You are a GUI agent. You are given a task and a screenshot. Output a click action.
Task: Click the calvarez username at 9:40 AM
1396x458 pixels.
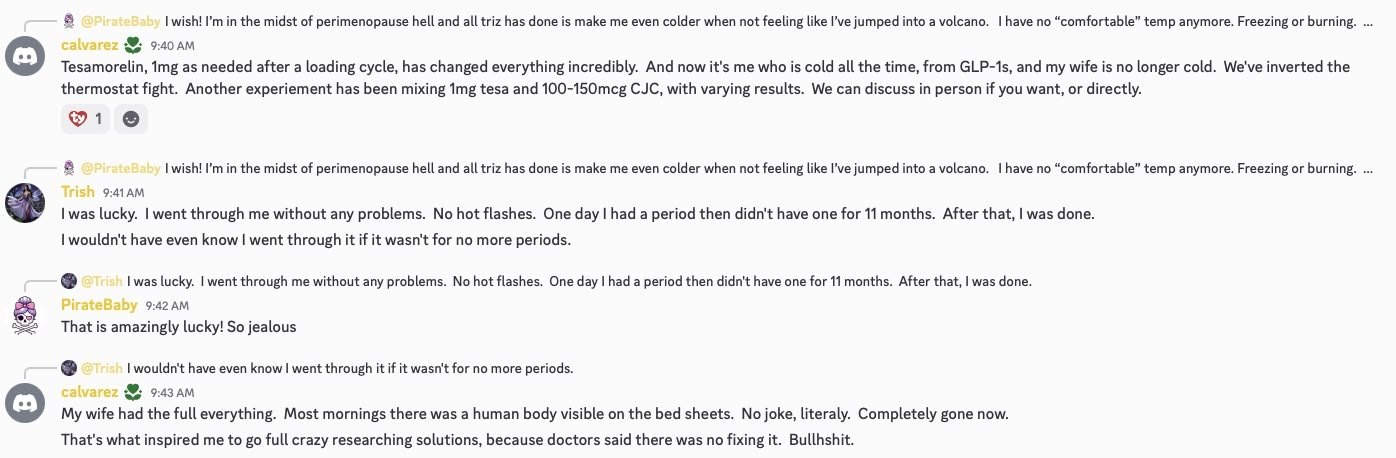click(89, 45)
